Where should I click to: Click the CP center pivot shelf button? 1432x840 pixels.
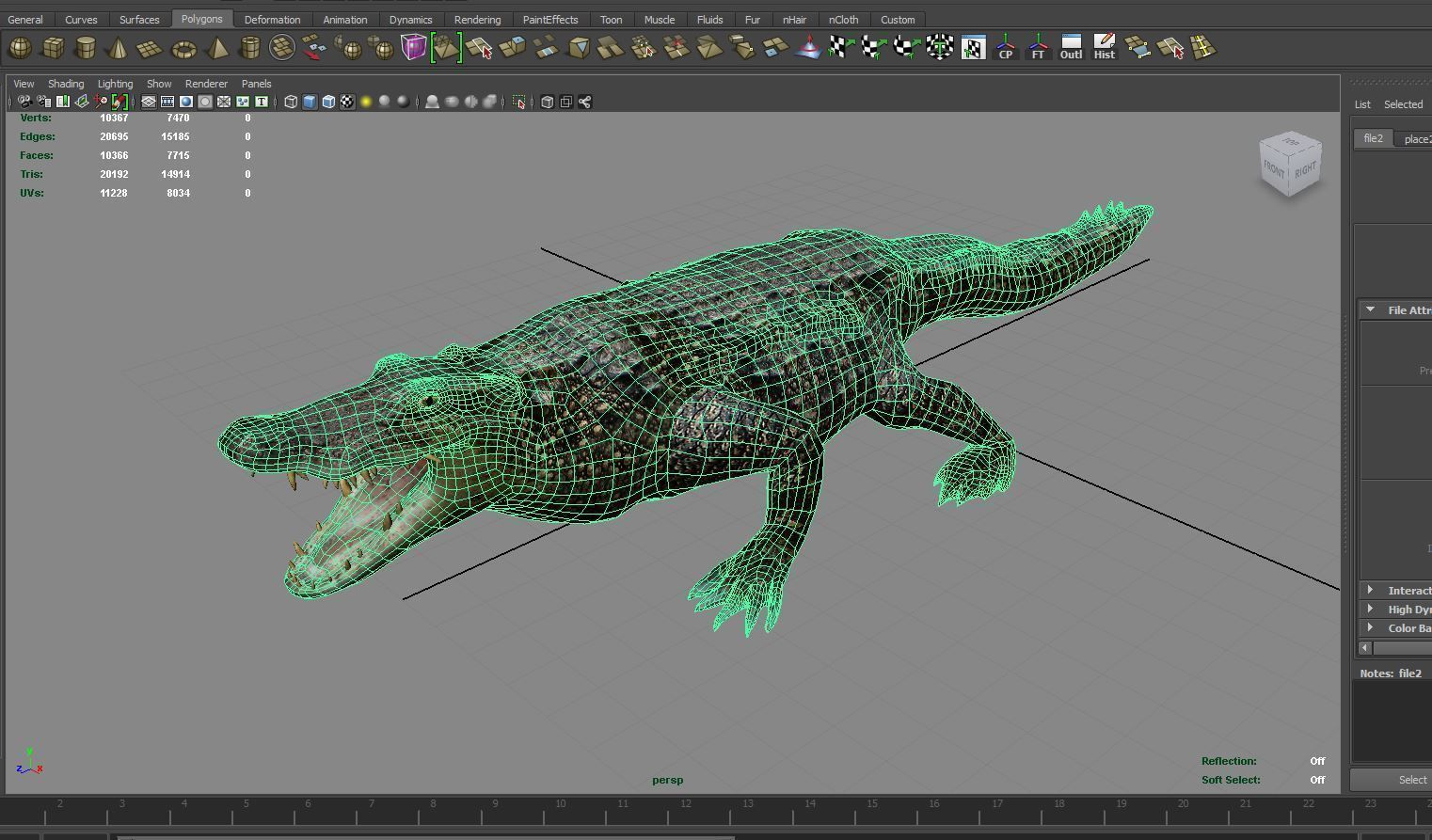[1005, 47]
